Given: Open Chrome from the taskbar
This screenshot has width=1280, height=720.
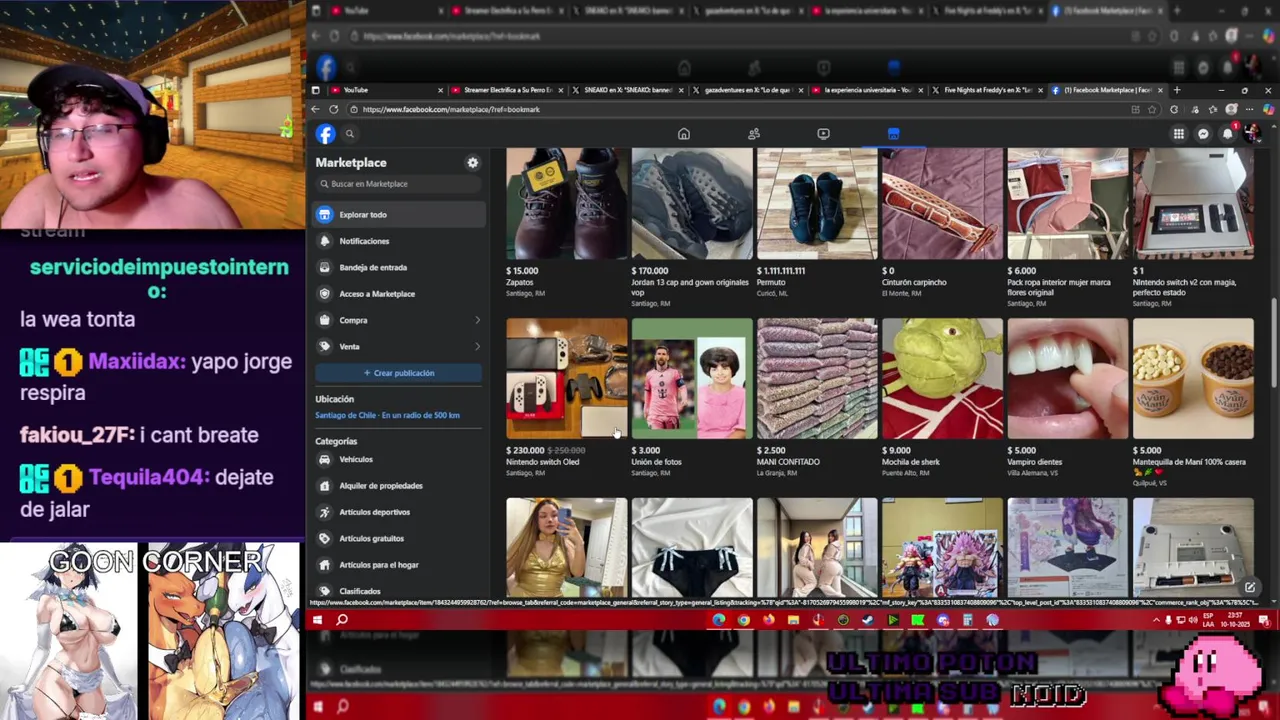Looking at the screenshot, I should pyautogui.click(x=744, y=620).
